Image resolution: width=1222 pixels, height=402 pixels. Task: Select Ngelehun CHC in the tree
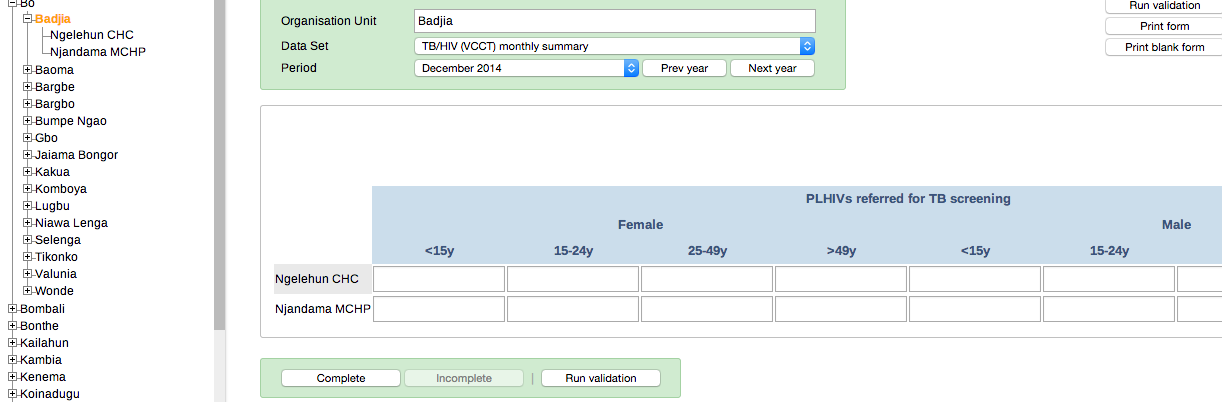91,35
